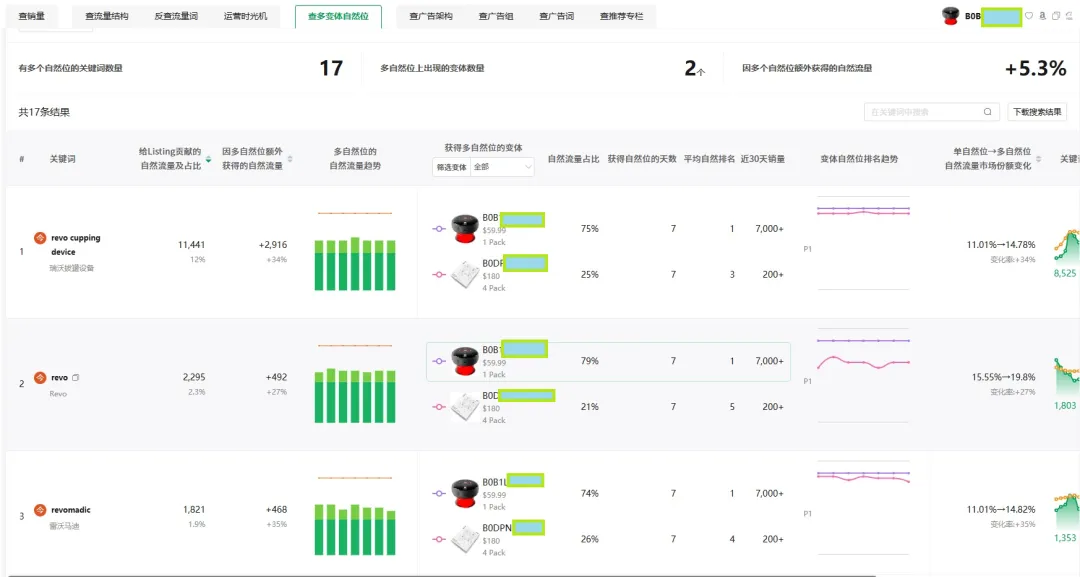Go to the 查推荐专栏 tab
The width and height of the screenshot is (1080, 577).
[621, 16]
